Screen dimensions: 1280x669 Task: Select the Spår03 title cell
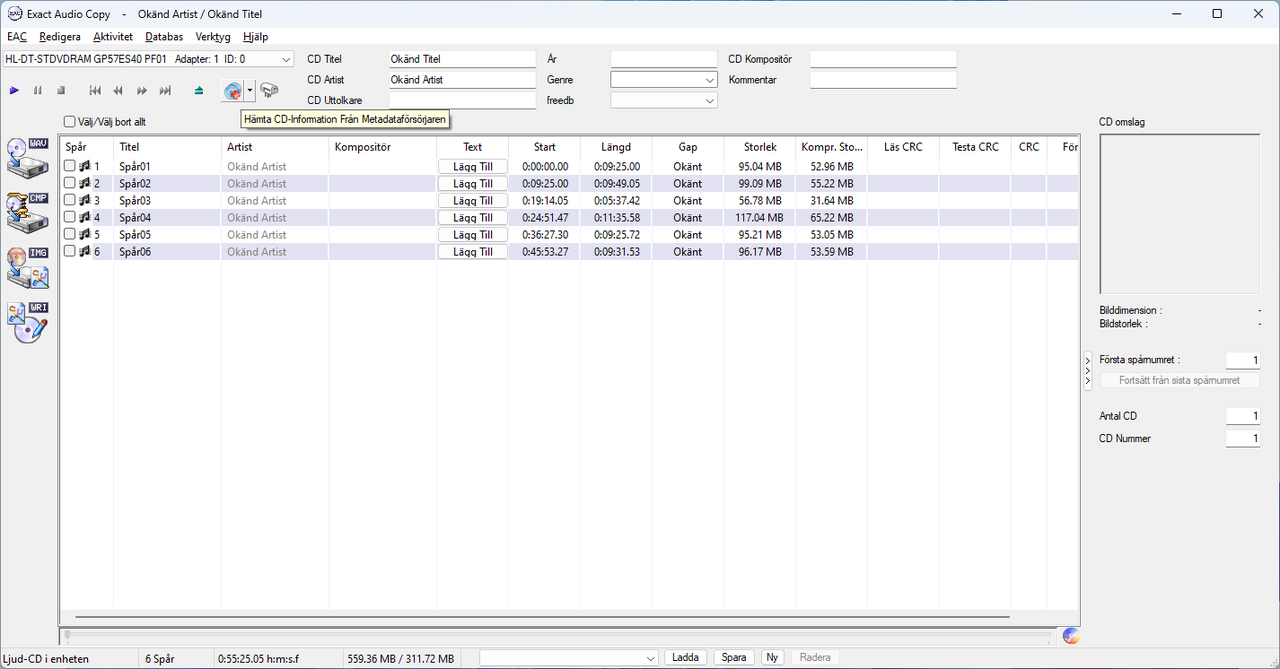pyautogui.click(x=167, y=201)
